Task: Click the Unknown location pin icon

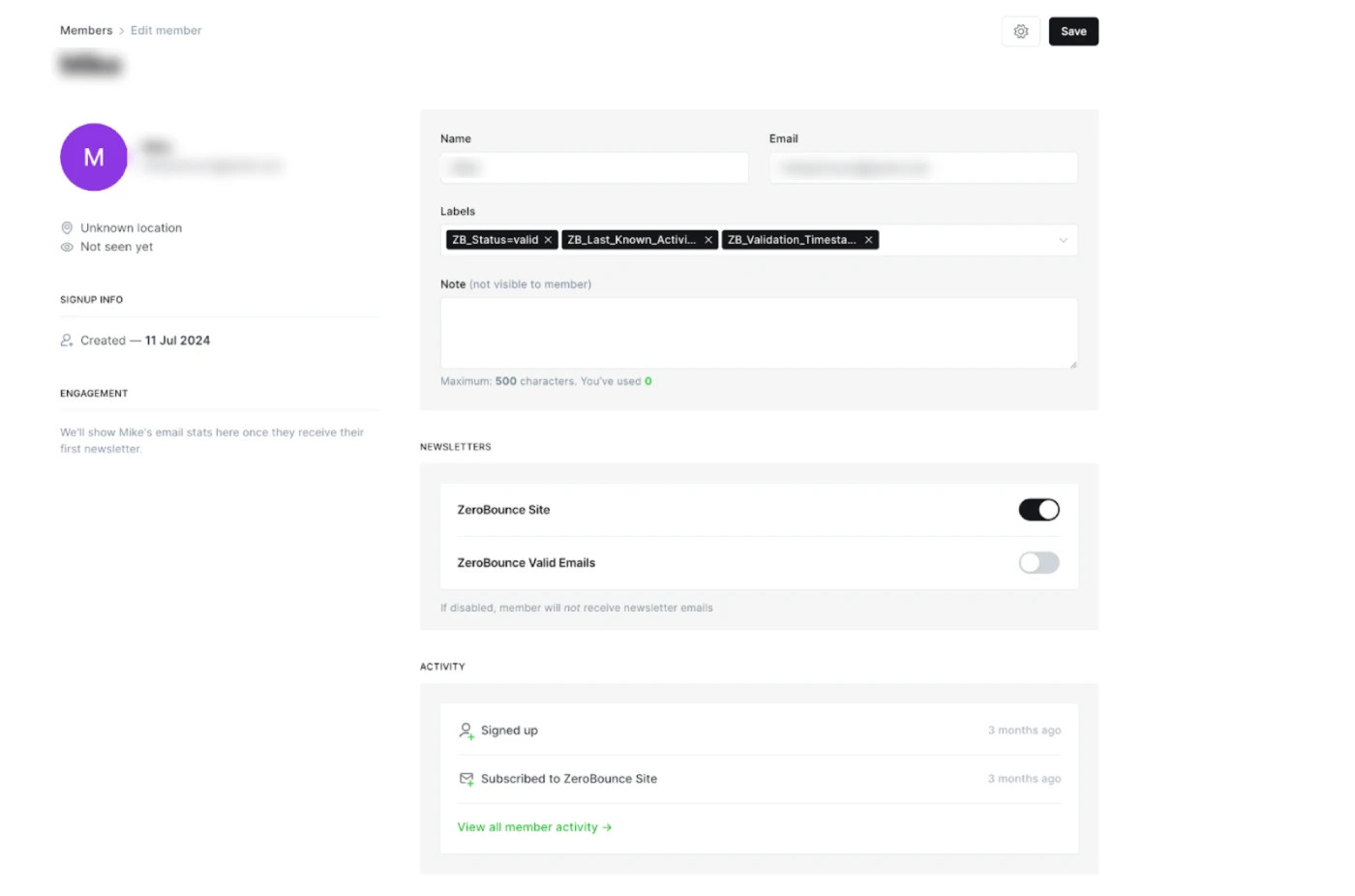Action: coord(67,228)
